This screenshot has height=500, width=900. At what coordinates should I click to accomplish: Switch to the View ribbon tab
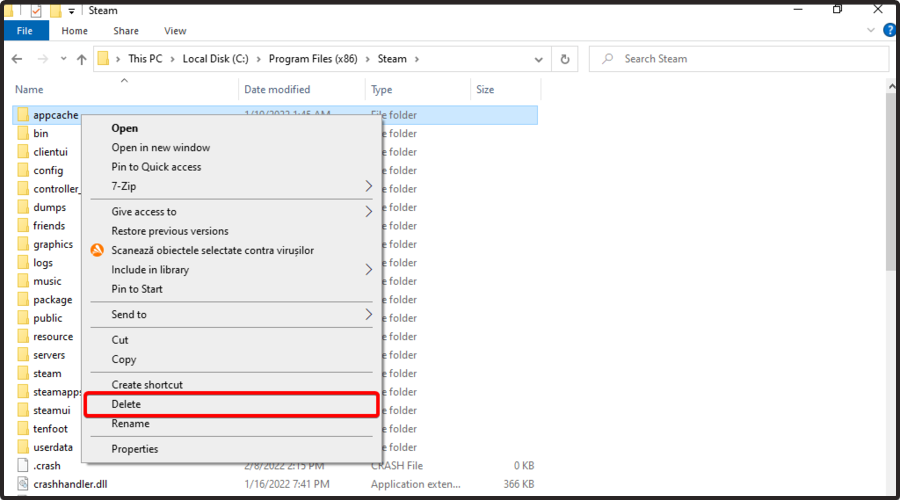pos(175,31)
